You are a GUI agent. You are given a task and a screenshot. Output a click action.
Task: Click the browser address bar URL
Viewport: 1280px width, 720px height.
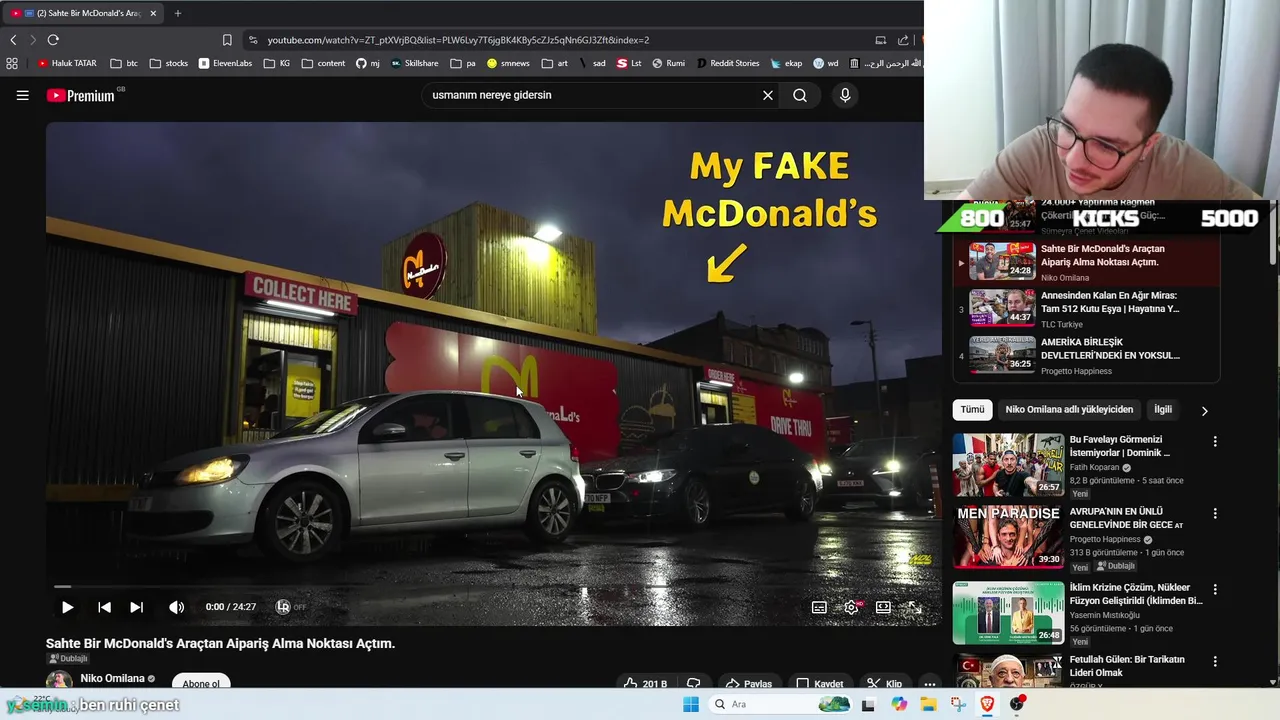[x=458, y=40]
